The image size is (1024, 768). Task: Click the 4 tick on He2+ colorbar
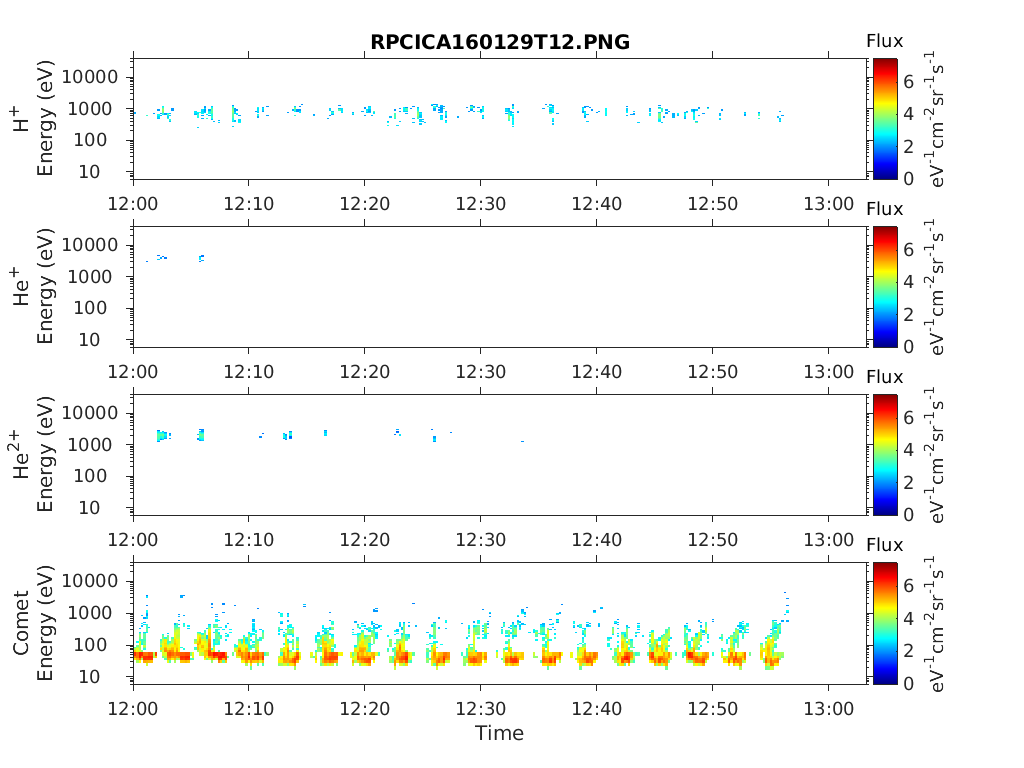tap(908, 450)
